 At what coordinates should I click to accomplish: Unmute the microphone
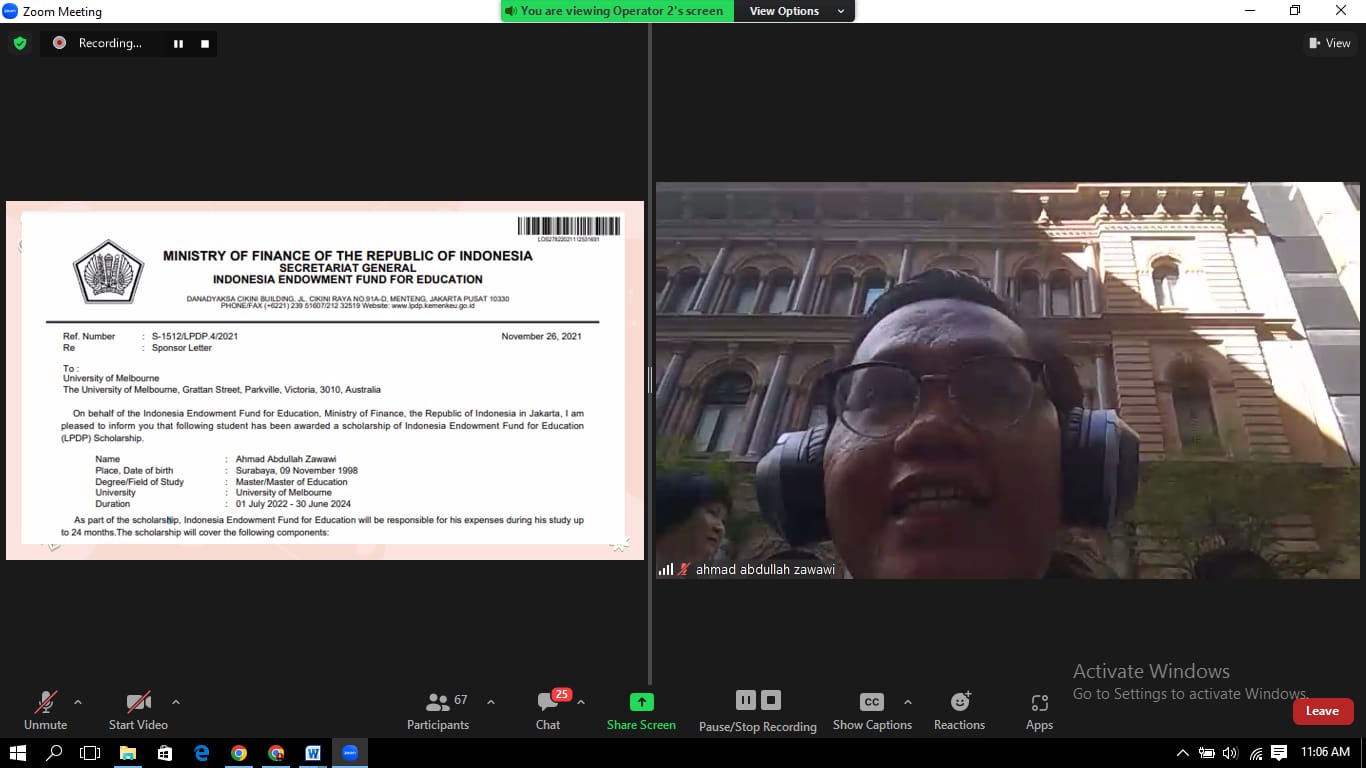(45, 710)
